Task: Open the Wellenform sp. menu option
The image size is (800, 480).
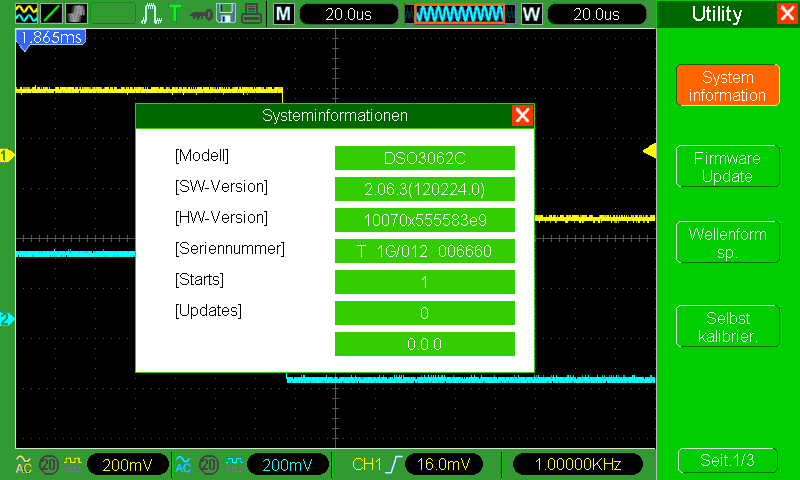Action: [728, 242]
